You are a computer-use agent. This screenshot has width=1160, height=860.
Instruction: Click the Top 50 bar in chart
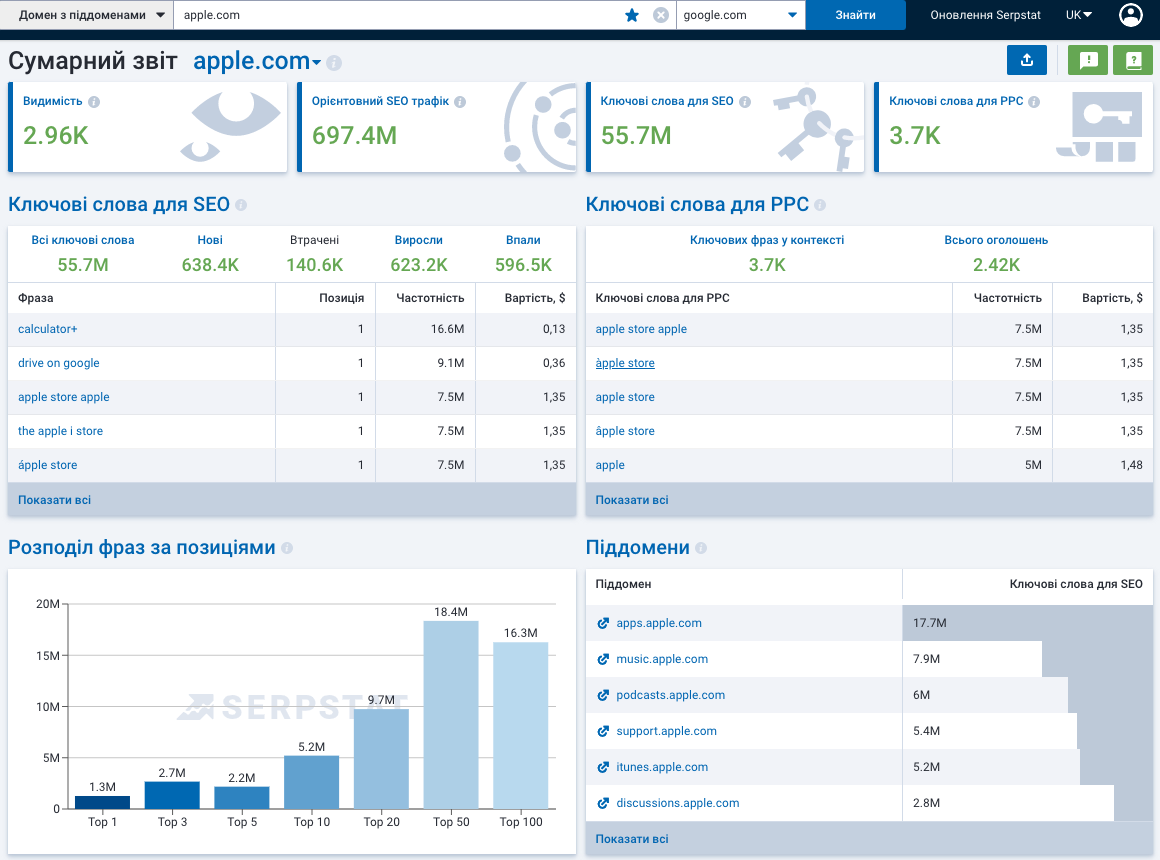tap(451, 714)
